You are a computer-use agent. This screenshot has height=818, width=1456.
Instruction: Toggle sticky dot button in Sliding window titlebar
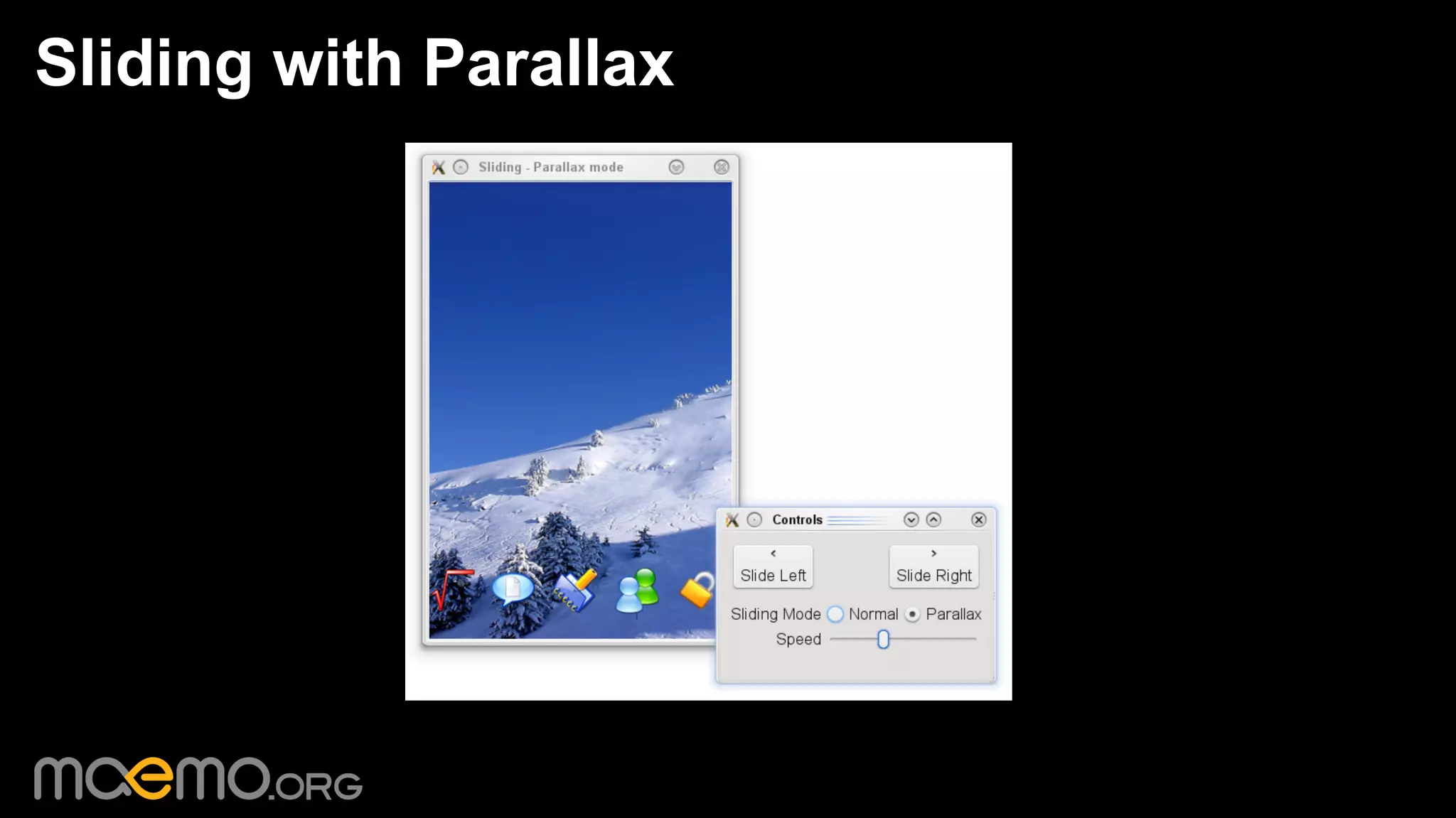click(461, 167)
